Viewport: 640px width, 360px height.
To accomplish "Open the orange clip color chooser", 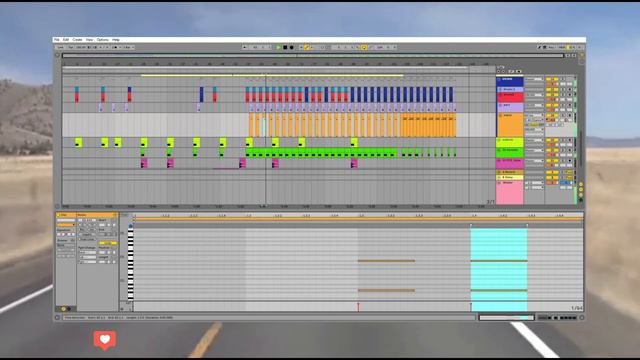I will [66, 225].
